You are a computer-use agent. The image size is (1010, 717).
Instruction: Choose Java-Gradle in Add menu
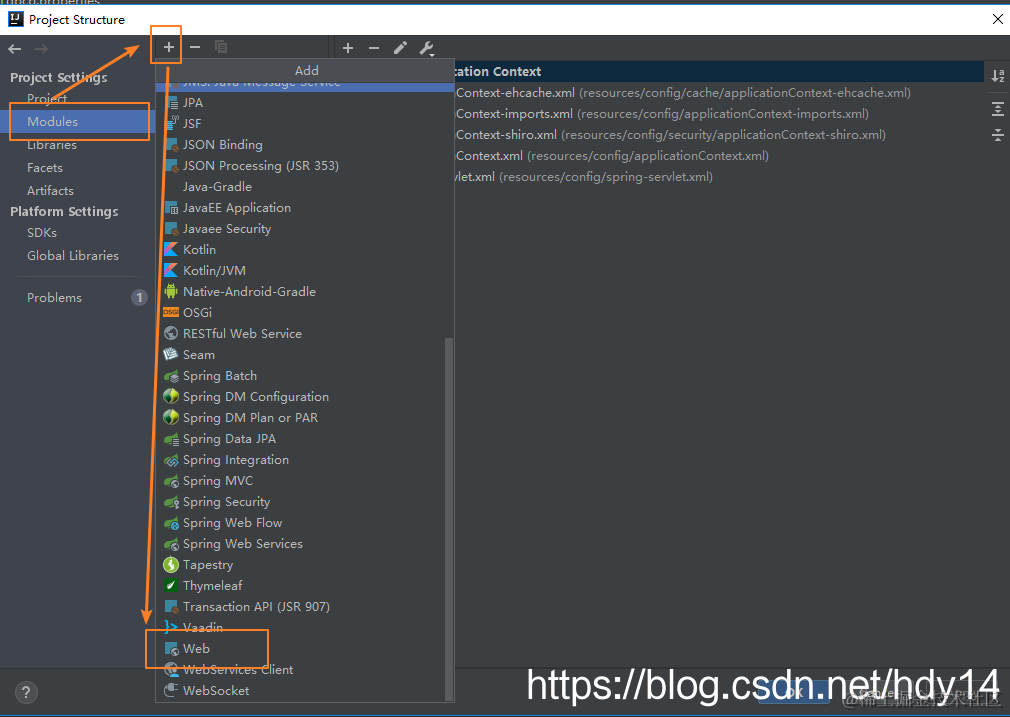pyautogui.click(x=304, y=187)
